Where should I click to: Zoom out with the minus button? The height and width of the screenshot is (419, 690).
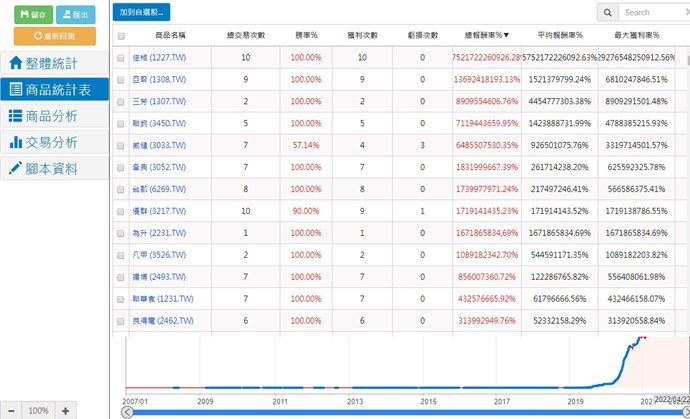tap(11, 410)
